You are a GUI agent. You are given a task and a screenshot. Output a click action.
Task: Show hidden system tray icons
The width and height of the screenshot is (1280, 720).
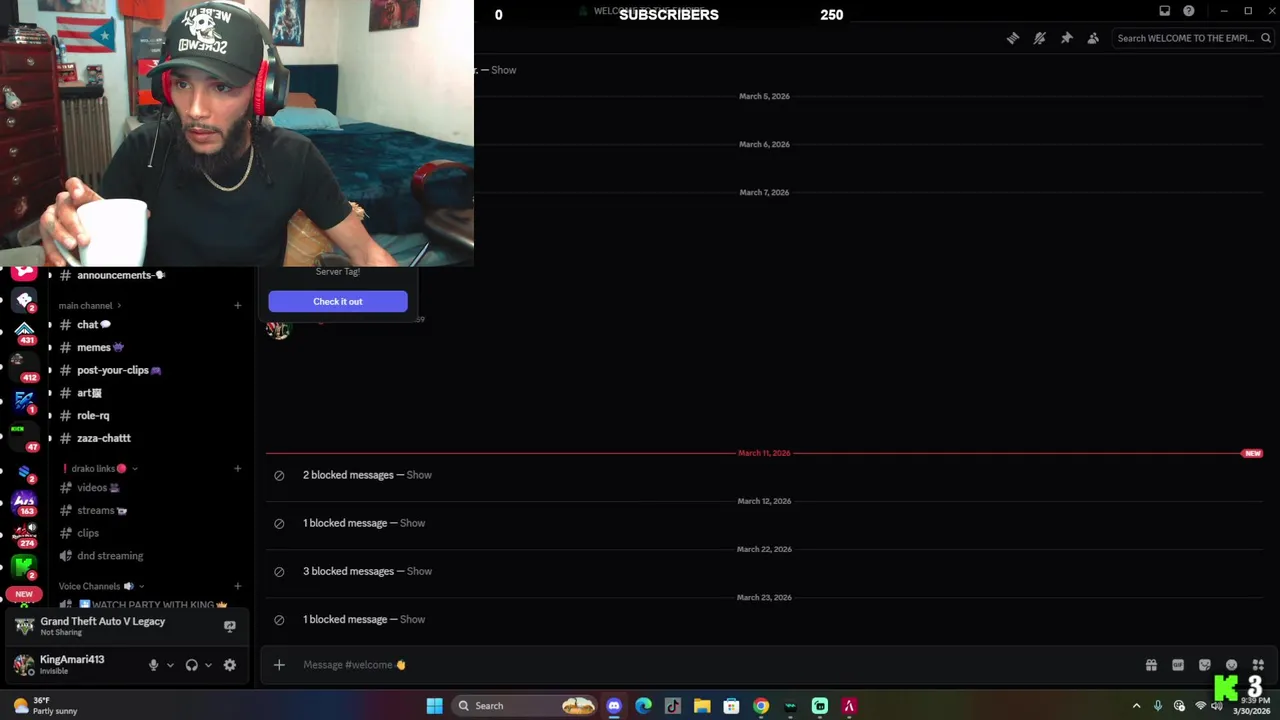(1136, 706)
